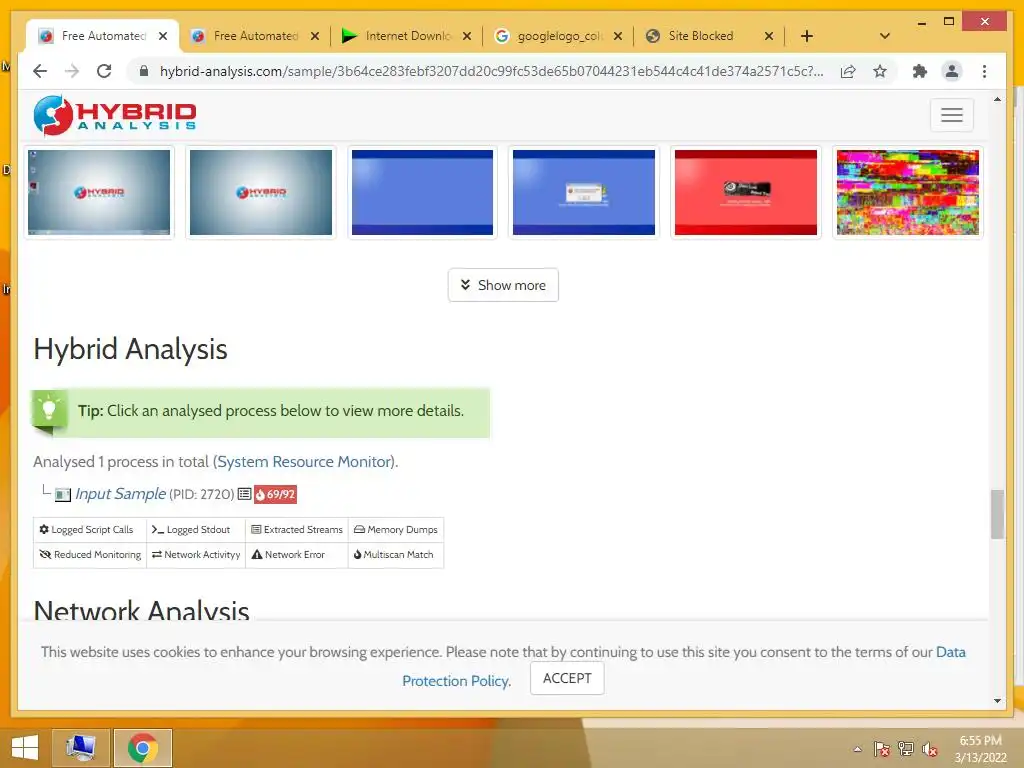Click the address bar URL
Screen dimensions: 1024x768
tap(491, 71)
